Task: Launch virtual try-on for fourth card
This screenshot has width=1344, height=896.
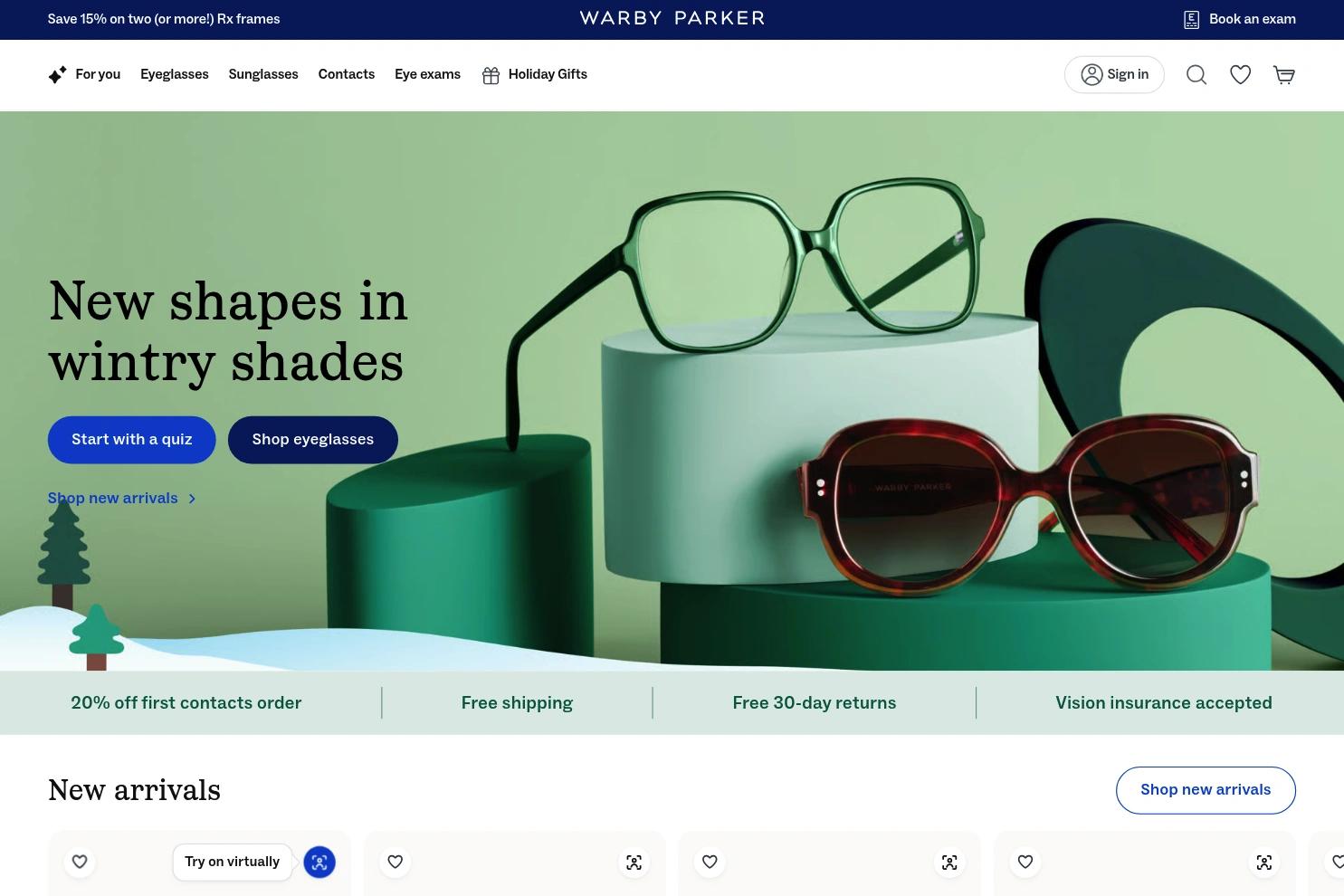Action: coord(1264,863)
